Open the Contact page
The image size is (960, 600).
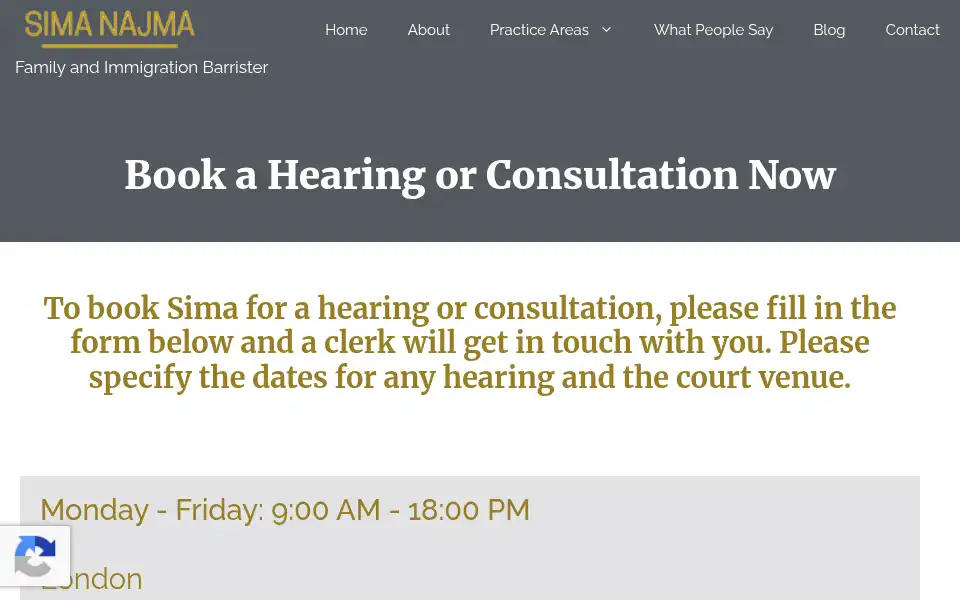pos(912,29)
